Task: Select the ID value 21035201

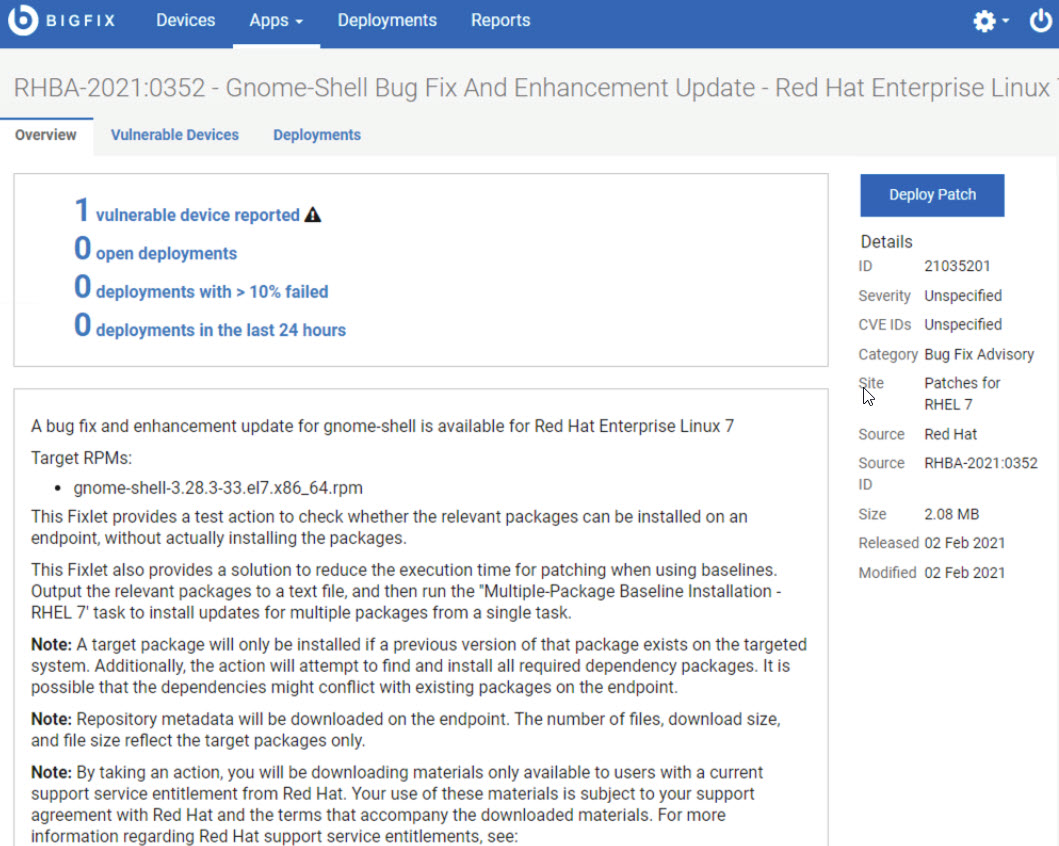Action: point(957,266)
